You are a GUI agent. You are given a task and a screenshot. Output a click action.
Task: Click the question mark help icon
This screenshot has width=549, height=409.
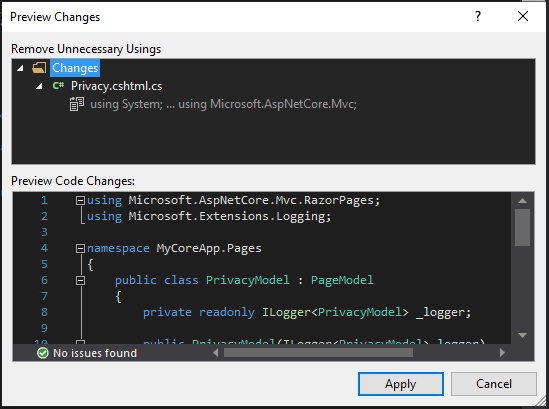tap(478, 16)
